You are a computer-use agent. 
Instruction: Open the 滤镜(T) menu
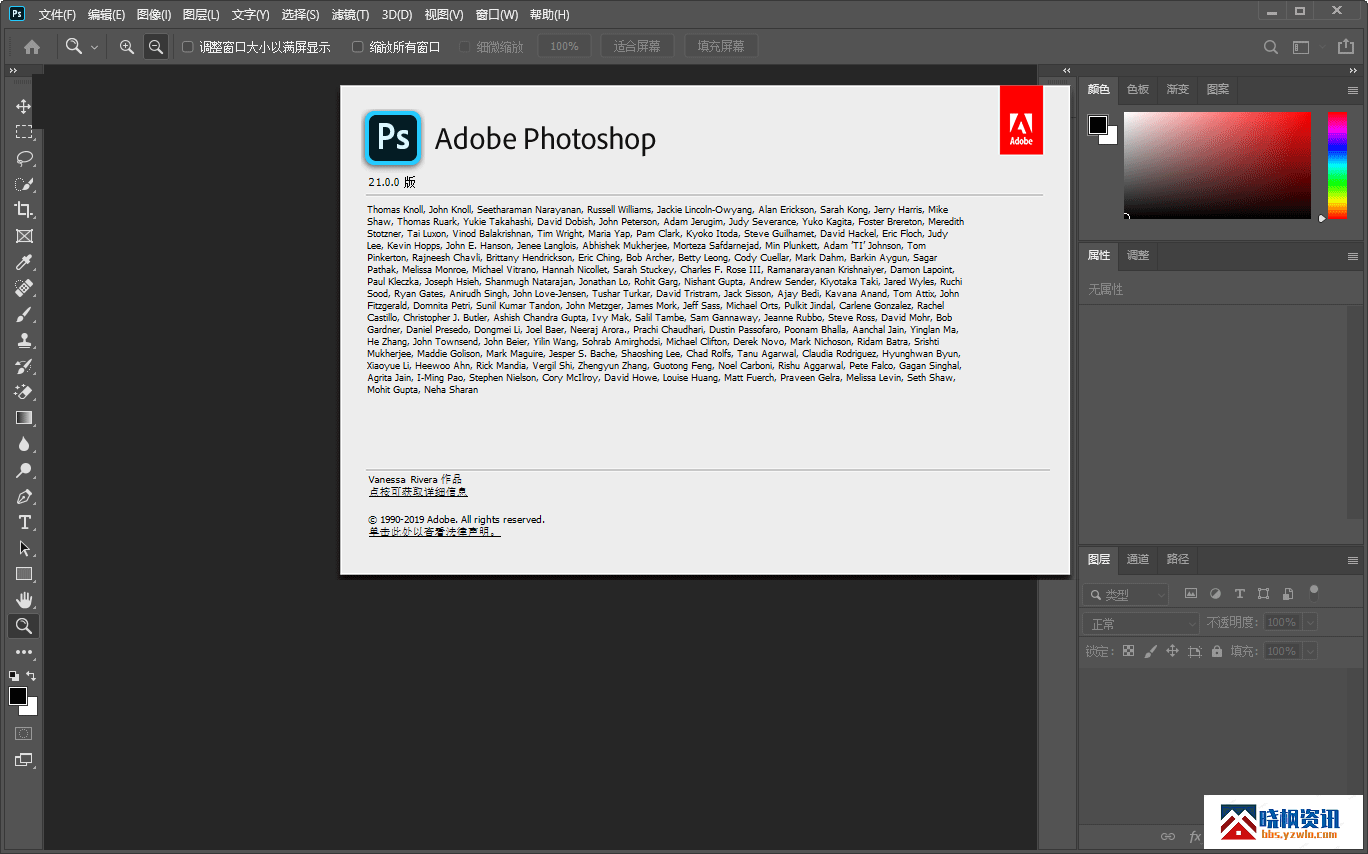tap(350, 15)
